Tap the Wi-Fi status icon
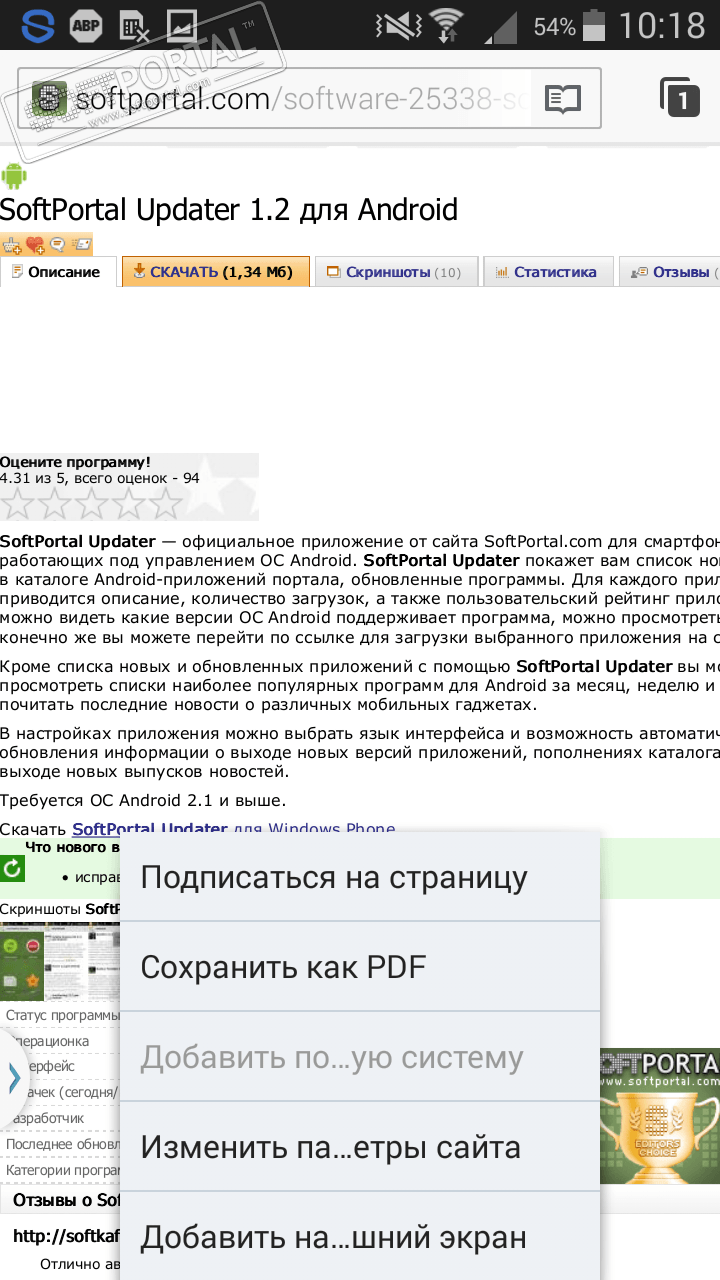Image resolution: width=720 pixels, height=1280 pixels. [x=446, y=25]
